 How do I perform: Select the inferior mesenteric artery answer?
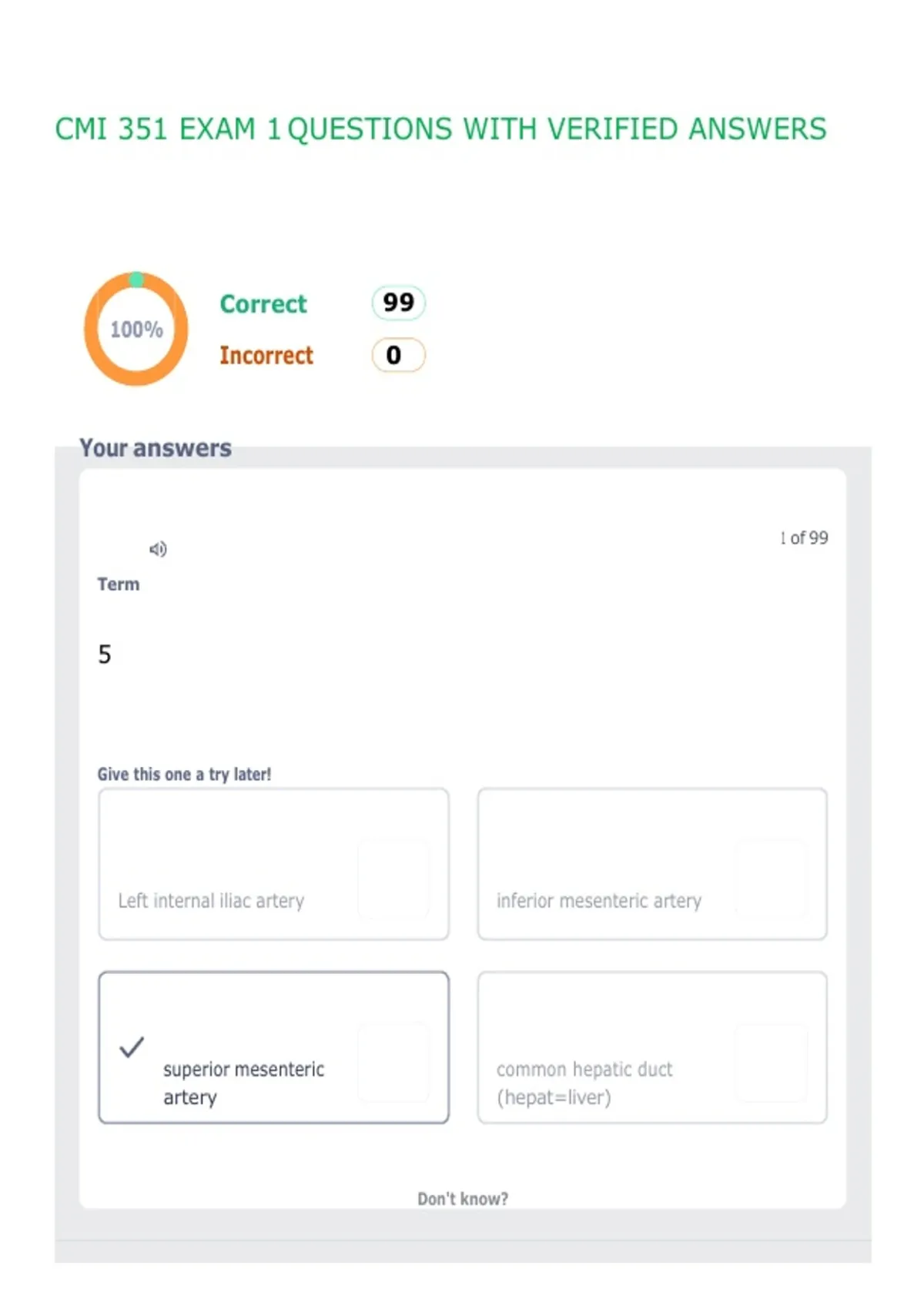coord(652,864)
